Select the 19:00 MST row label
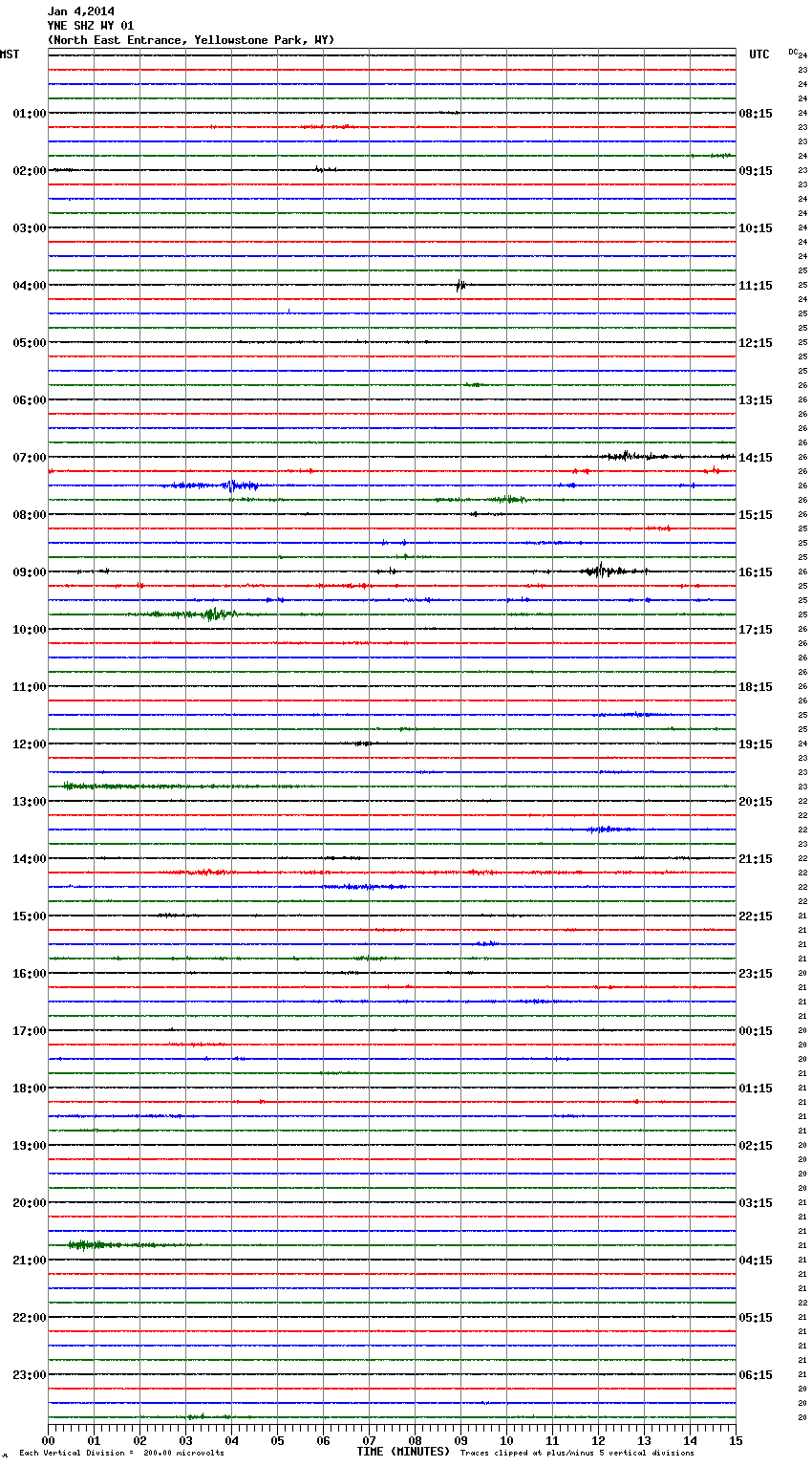The height and width of the screenshot is (1466, 812). coord(30,1145)
